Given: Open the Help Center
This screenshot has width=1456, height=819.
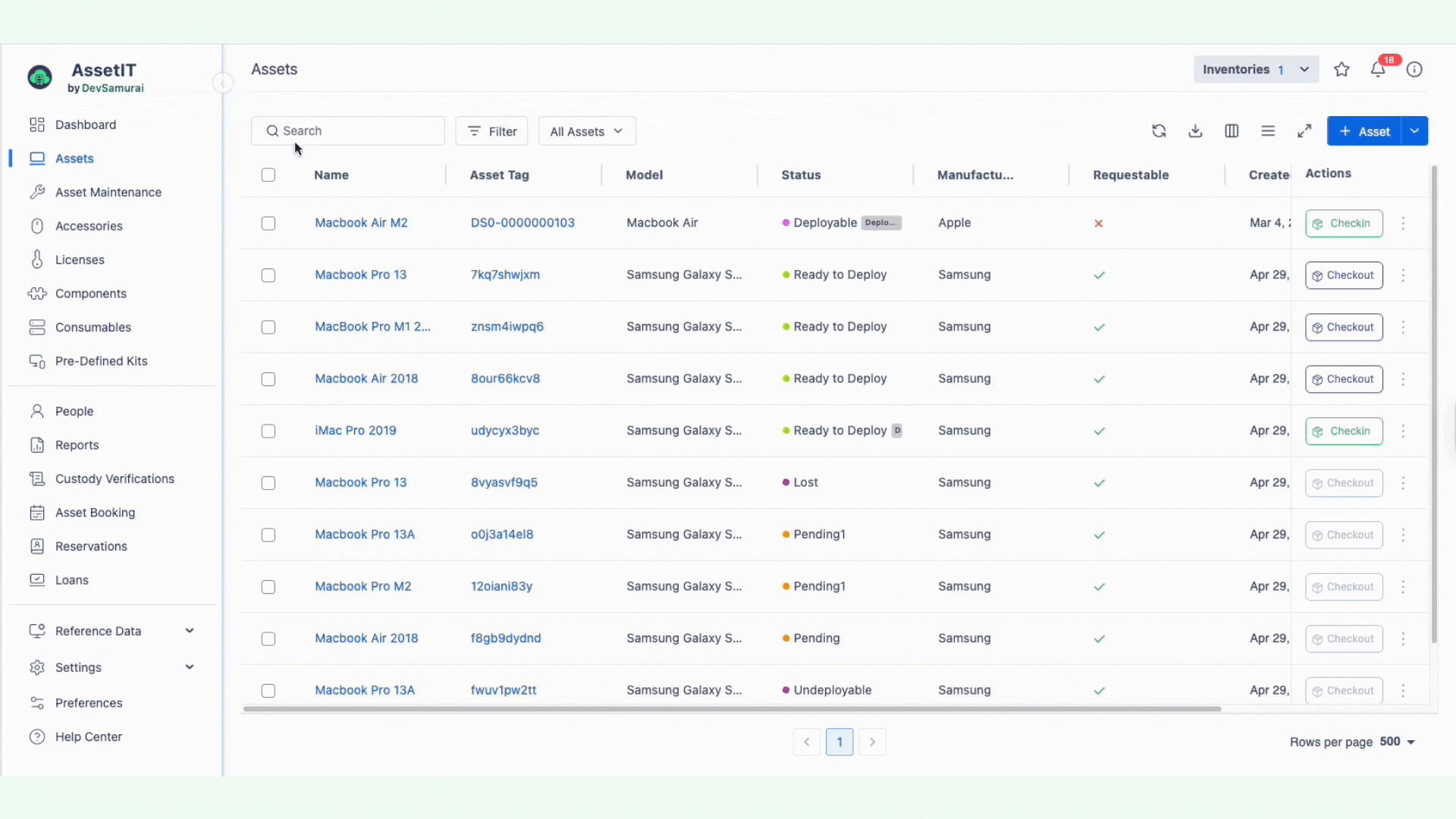Looking at the screenshot, I should point(89,736).
